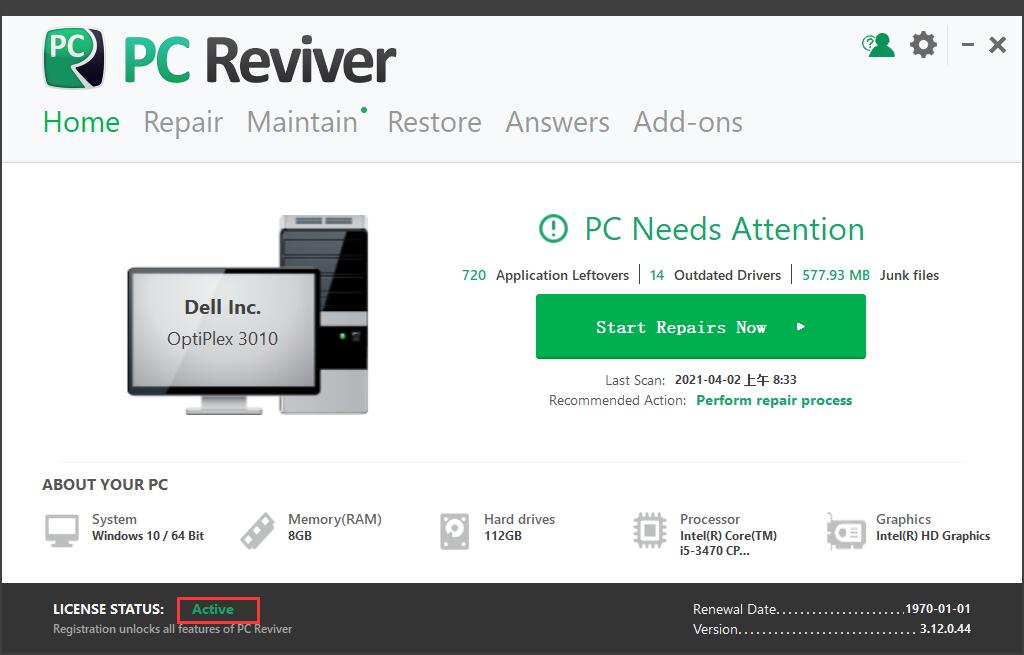1024x655 pixels.
Task: Open the help/support person icon
Action: pyautogui.click(x=877, y=44)
